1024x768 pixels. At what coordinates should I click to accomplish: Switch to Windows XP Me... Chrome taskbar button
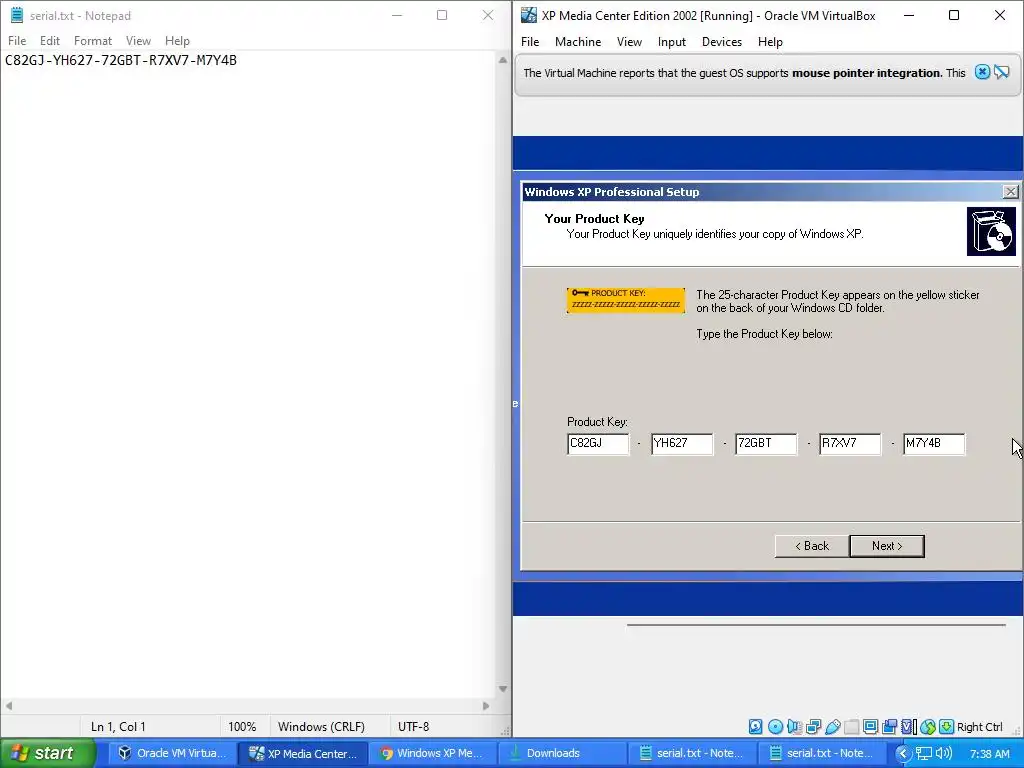432,753
